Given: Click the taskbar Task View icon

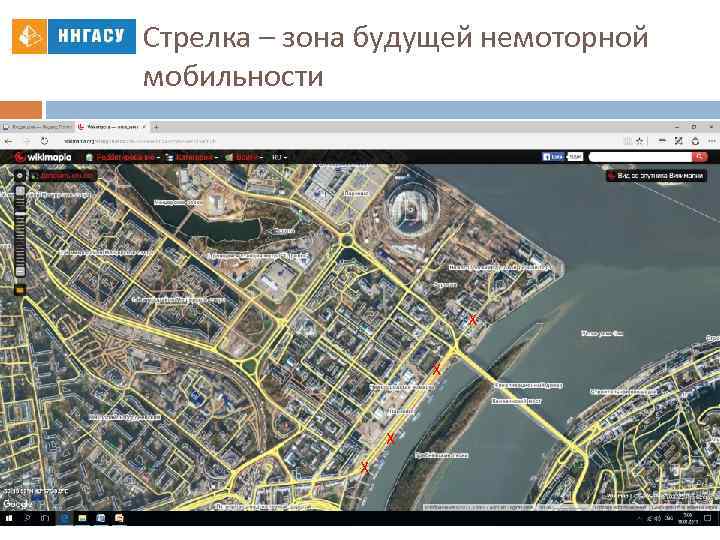Looking at the screenshot, I should [45, 518].
